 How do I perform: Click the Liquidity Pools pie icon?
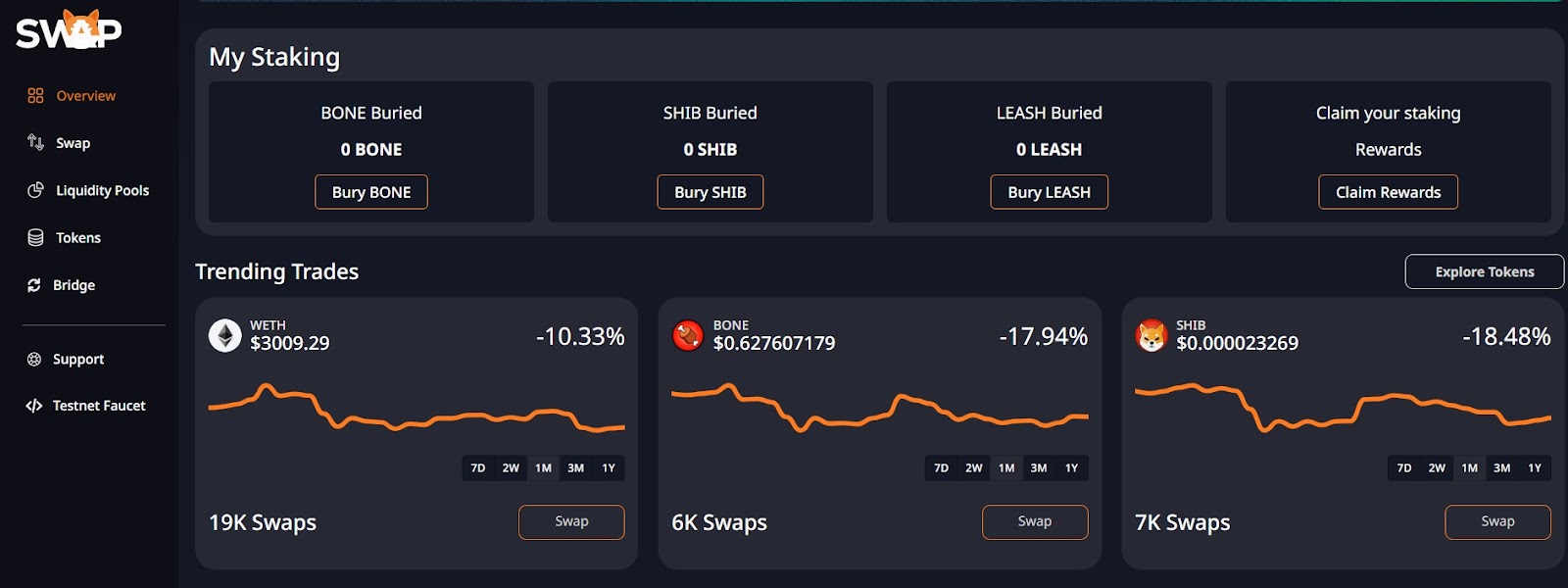[x=36, y=190]
